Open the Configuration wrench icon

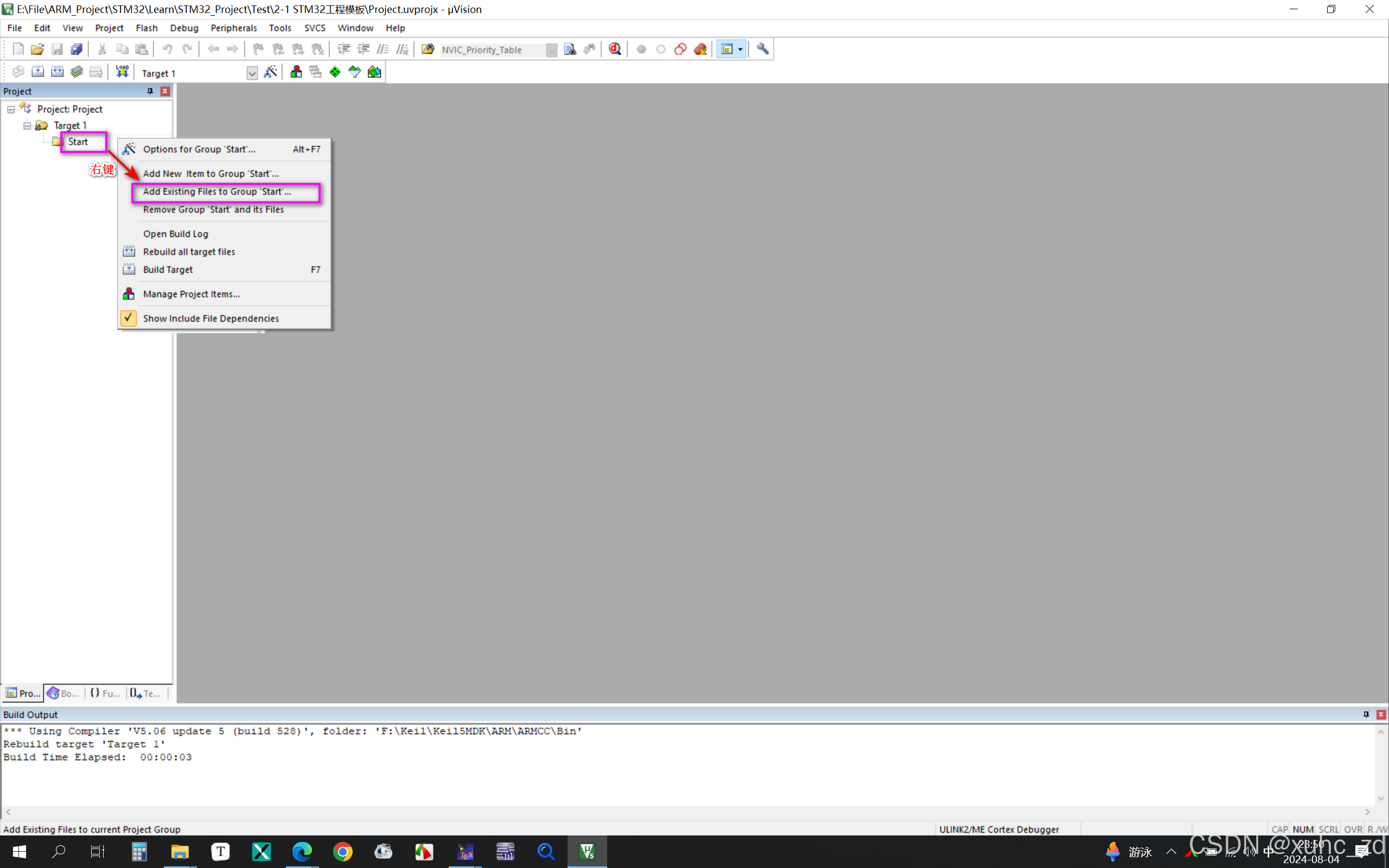pyautogui.click(x=763, y=49)
